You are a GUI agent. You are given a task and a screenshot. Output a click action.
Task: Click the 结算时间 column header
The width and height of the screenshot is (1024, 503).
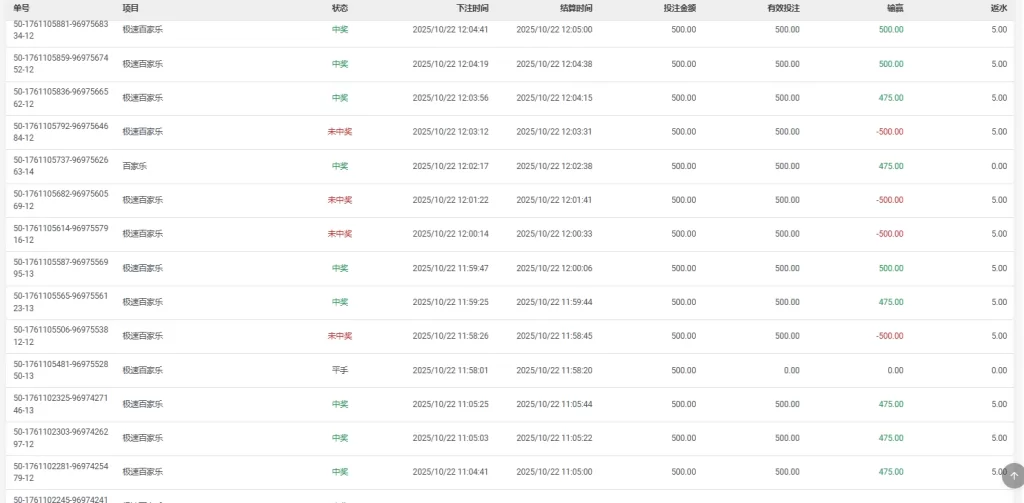point(576,8)
